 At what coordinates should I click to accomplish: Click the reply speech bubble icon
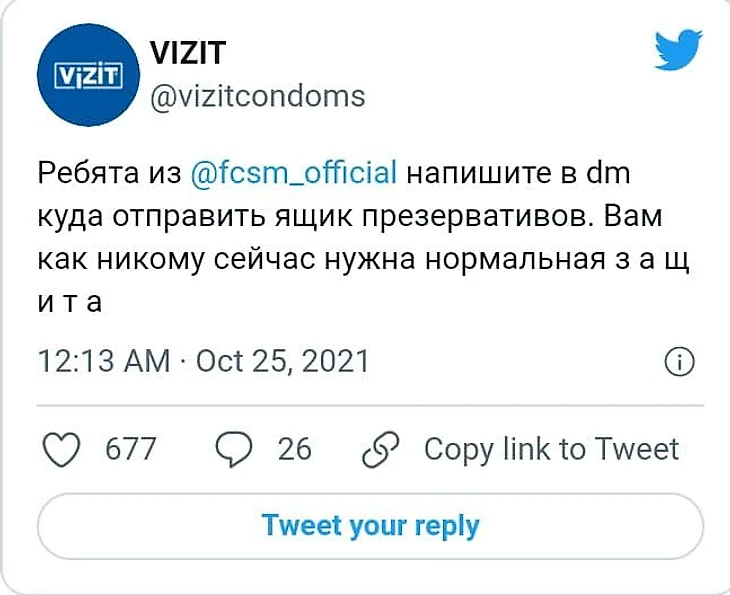coord(234,449)
